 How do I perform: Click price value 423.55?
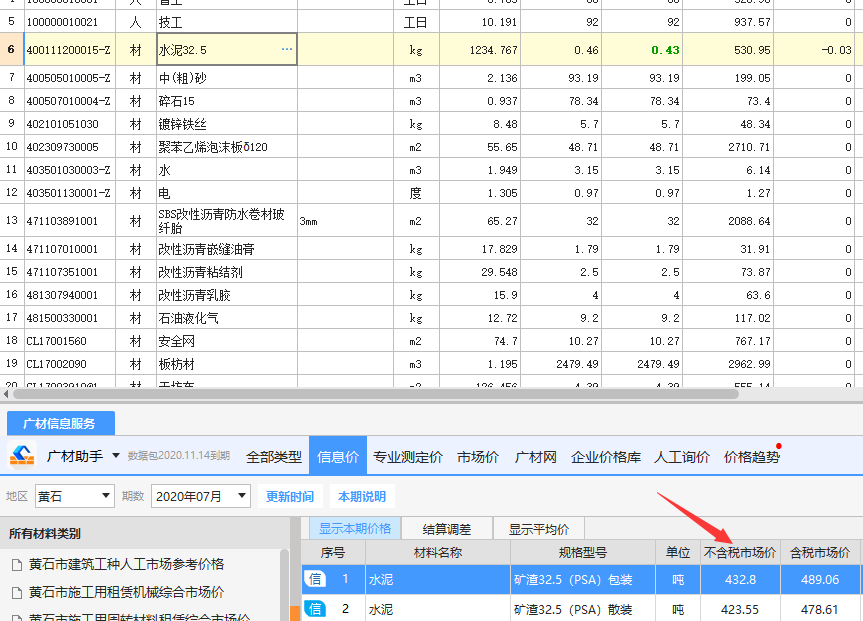click(x=740, y=609)
